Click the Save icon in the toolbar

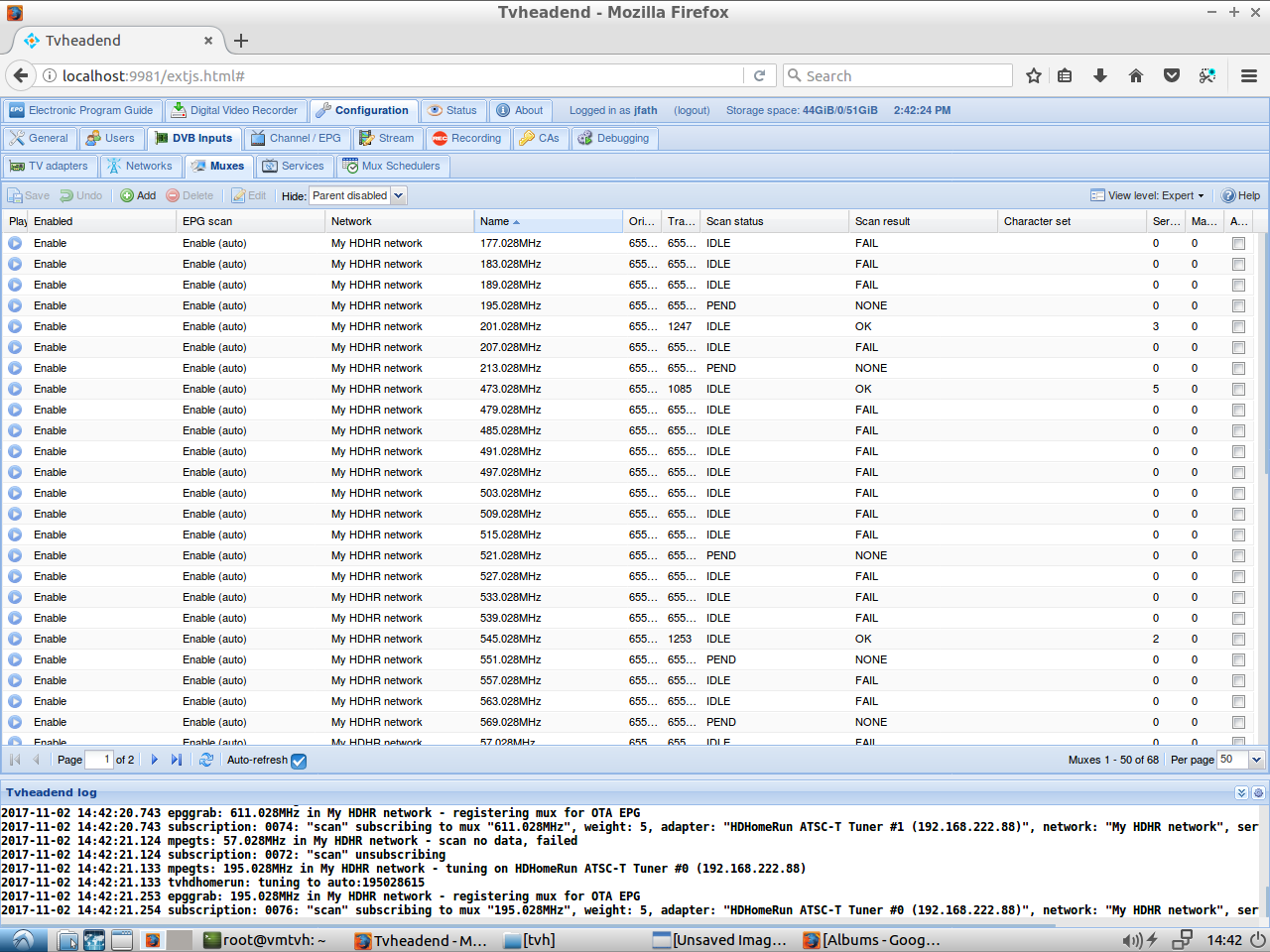point(29,195)
